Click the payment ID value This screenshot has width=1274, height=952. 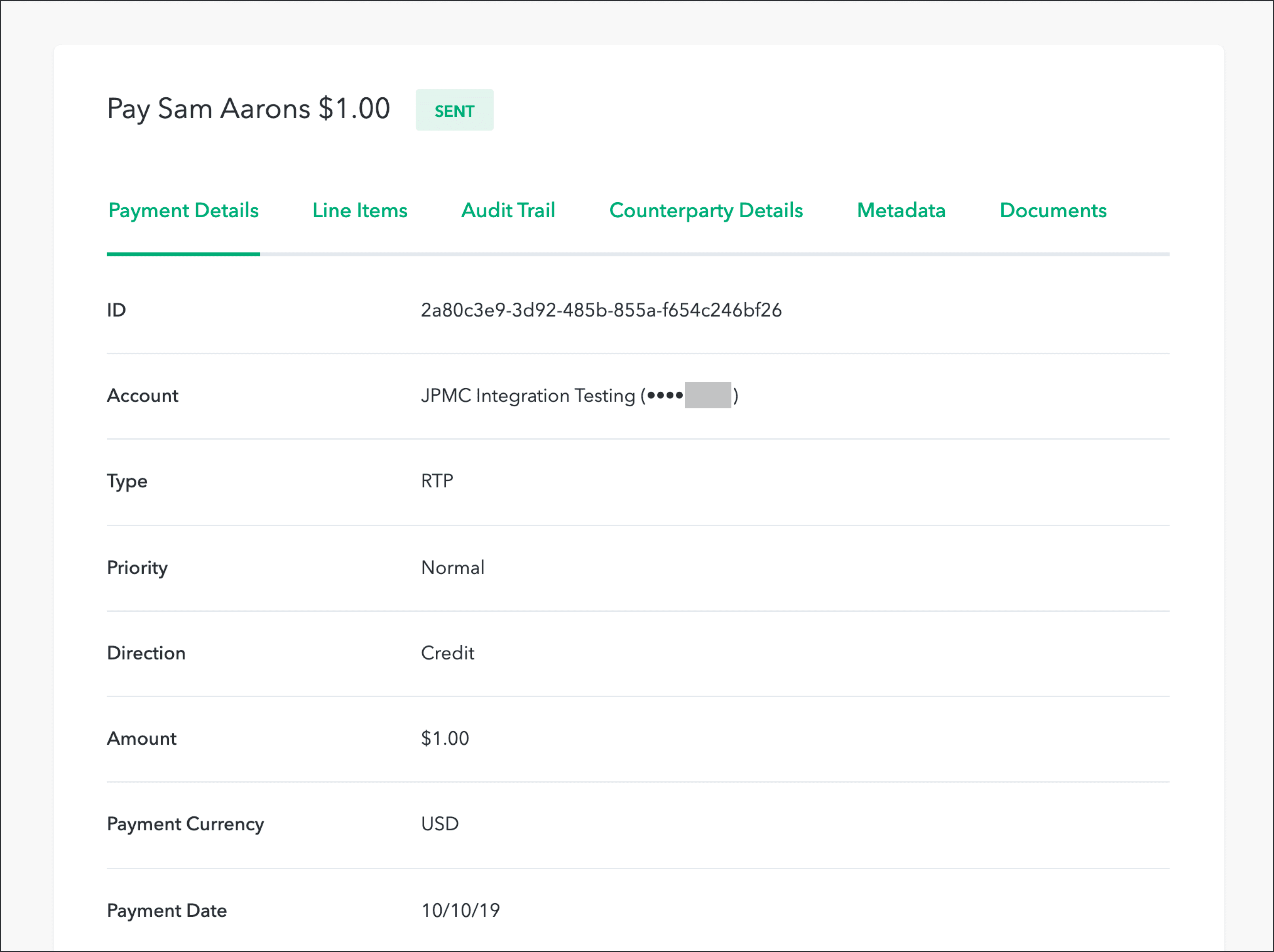click(x=601, y=311)
